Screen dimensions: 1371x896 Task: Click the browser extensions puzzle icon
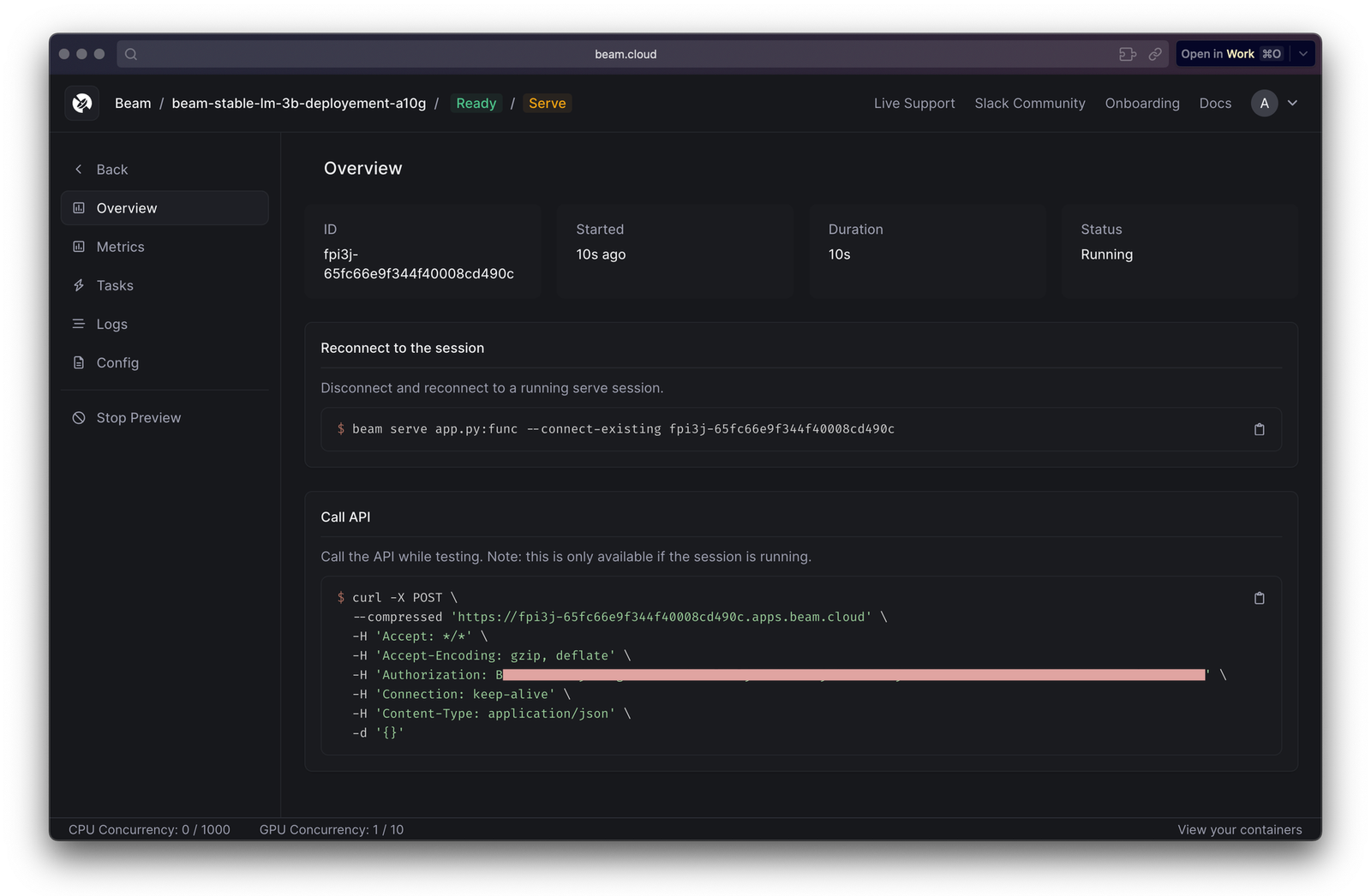point(1127,53)
